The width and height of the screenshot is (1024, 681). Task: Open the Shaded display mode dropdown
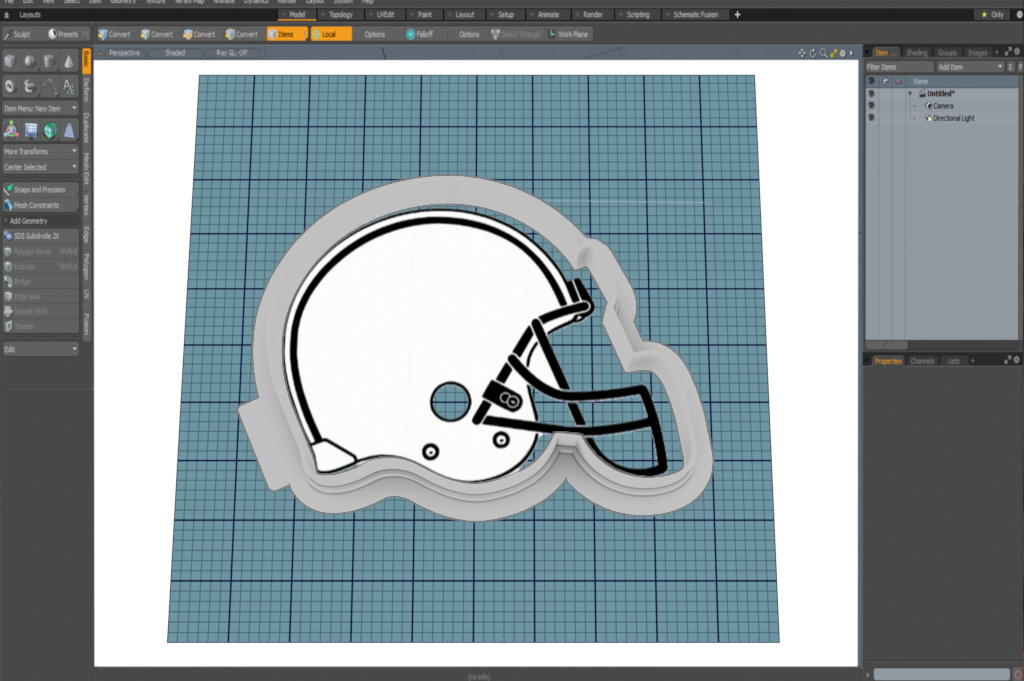(174, 53)
